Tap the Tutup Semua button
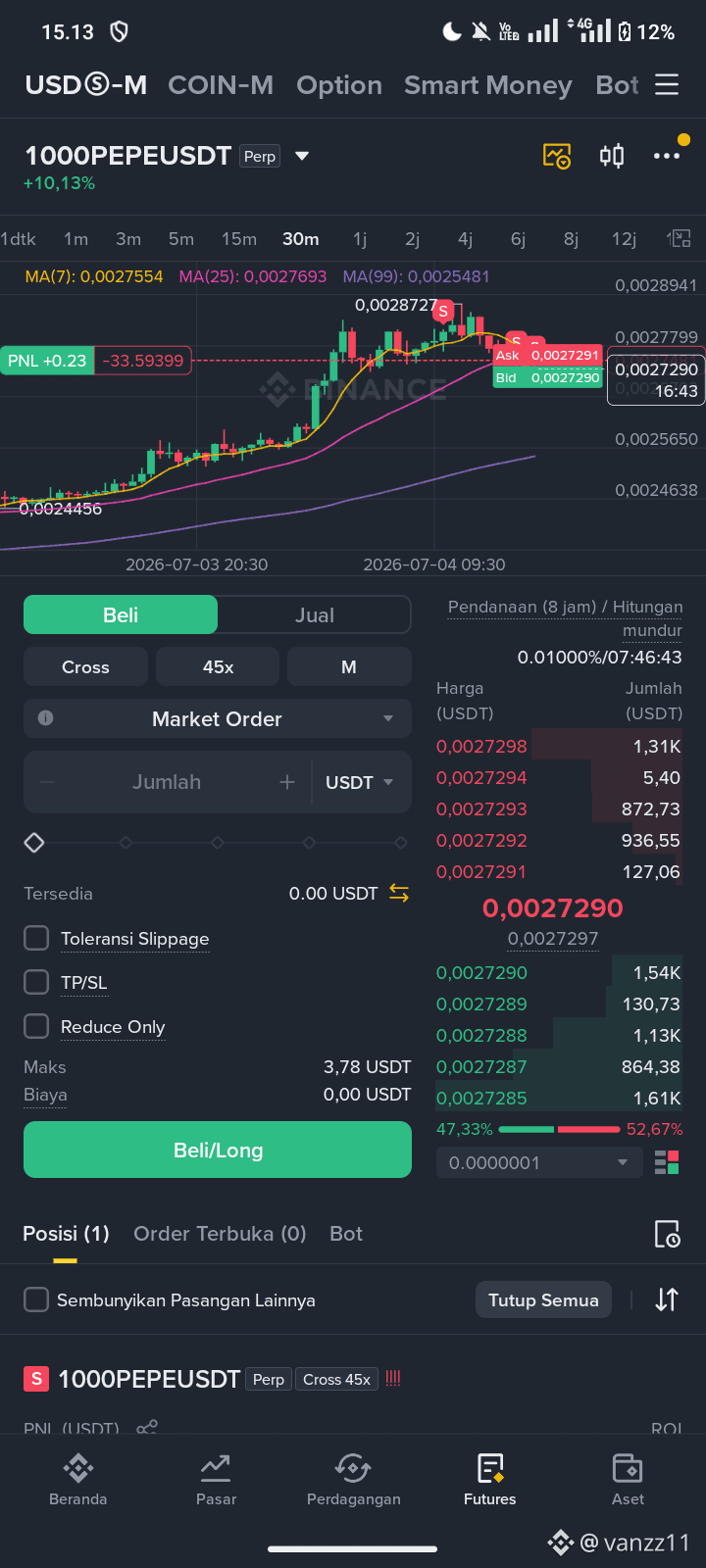706x1568 pixels. click(x=543, y=1299)
